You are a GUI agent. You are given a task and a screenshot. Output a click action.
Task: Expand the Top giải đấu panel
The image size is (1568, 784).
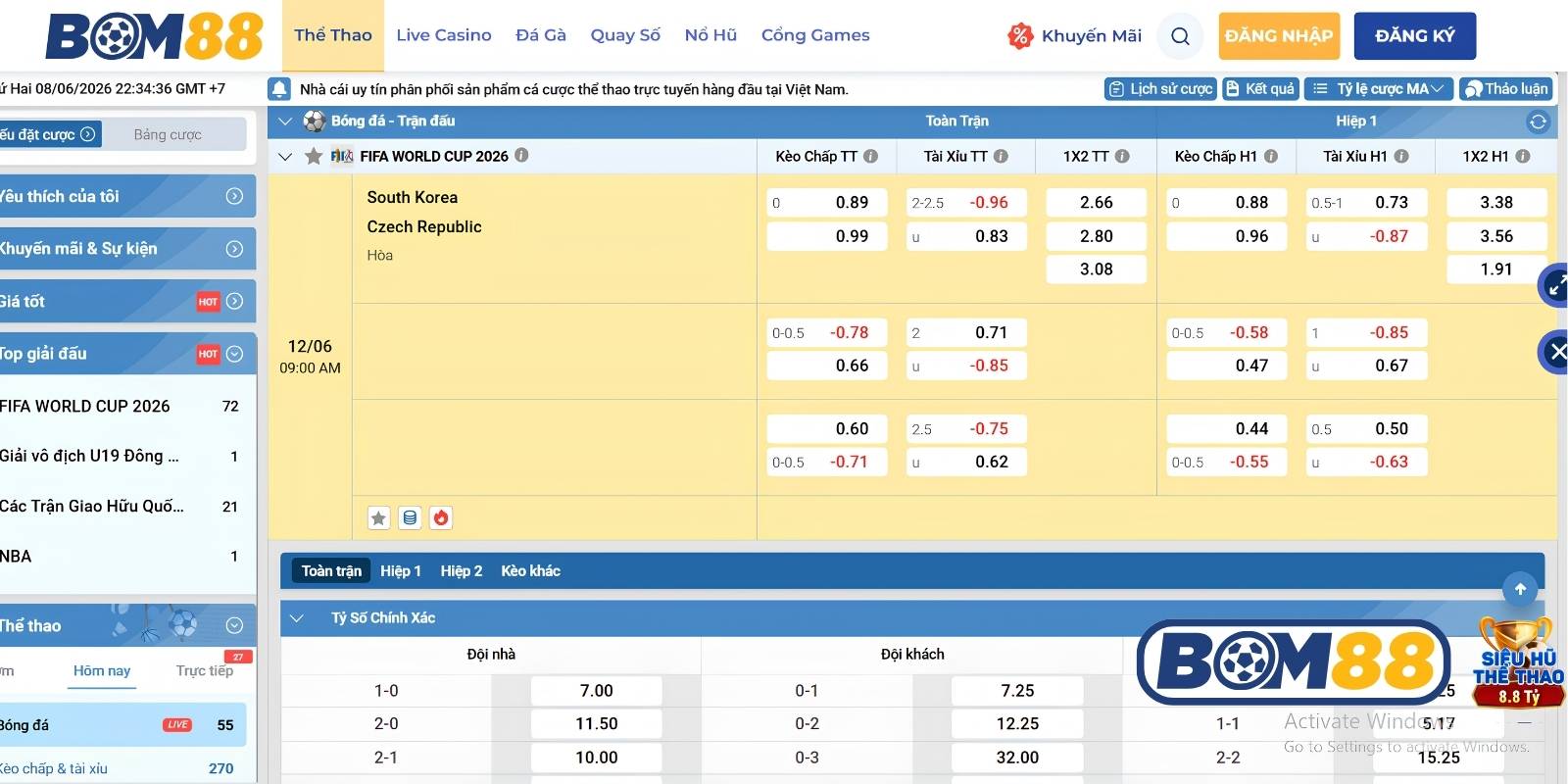[x=234, y=354]
